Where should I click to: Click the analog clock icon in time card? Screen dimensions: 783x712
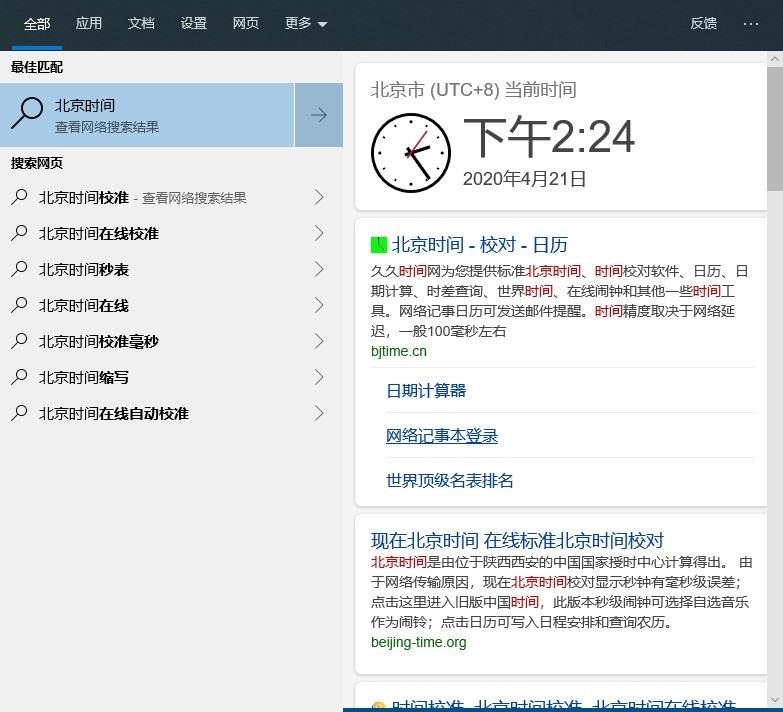coord(410,153)
